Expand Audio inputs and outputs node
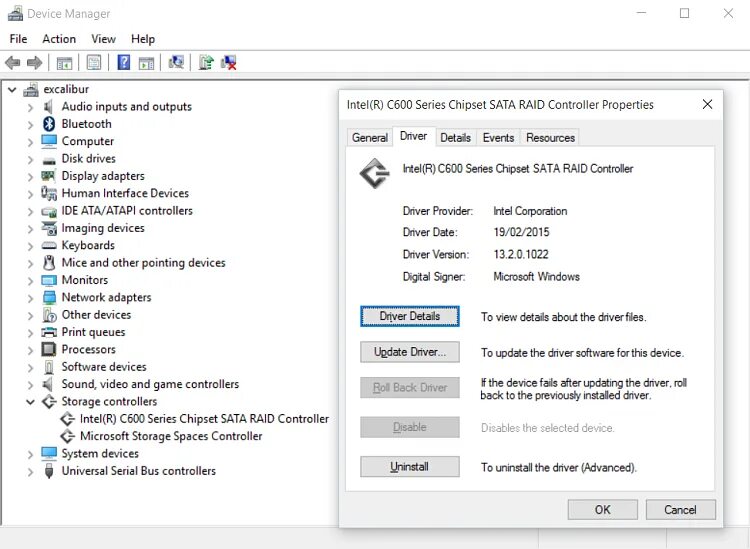This screenshot has width=750, height=549. pyautogui.click(x=31, y=107)
